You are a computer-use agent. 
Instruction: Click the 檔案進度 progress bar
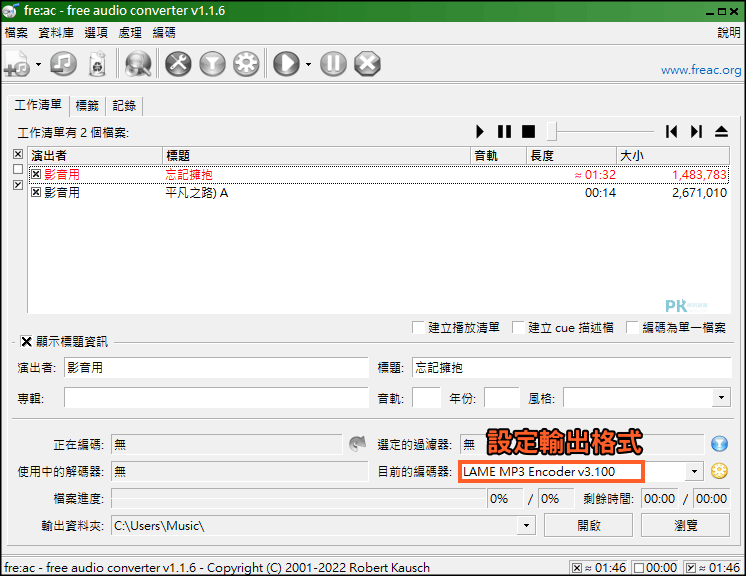(x=299, y=499)
